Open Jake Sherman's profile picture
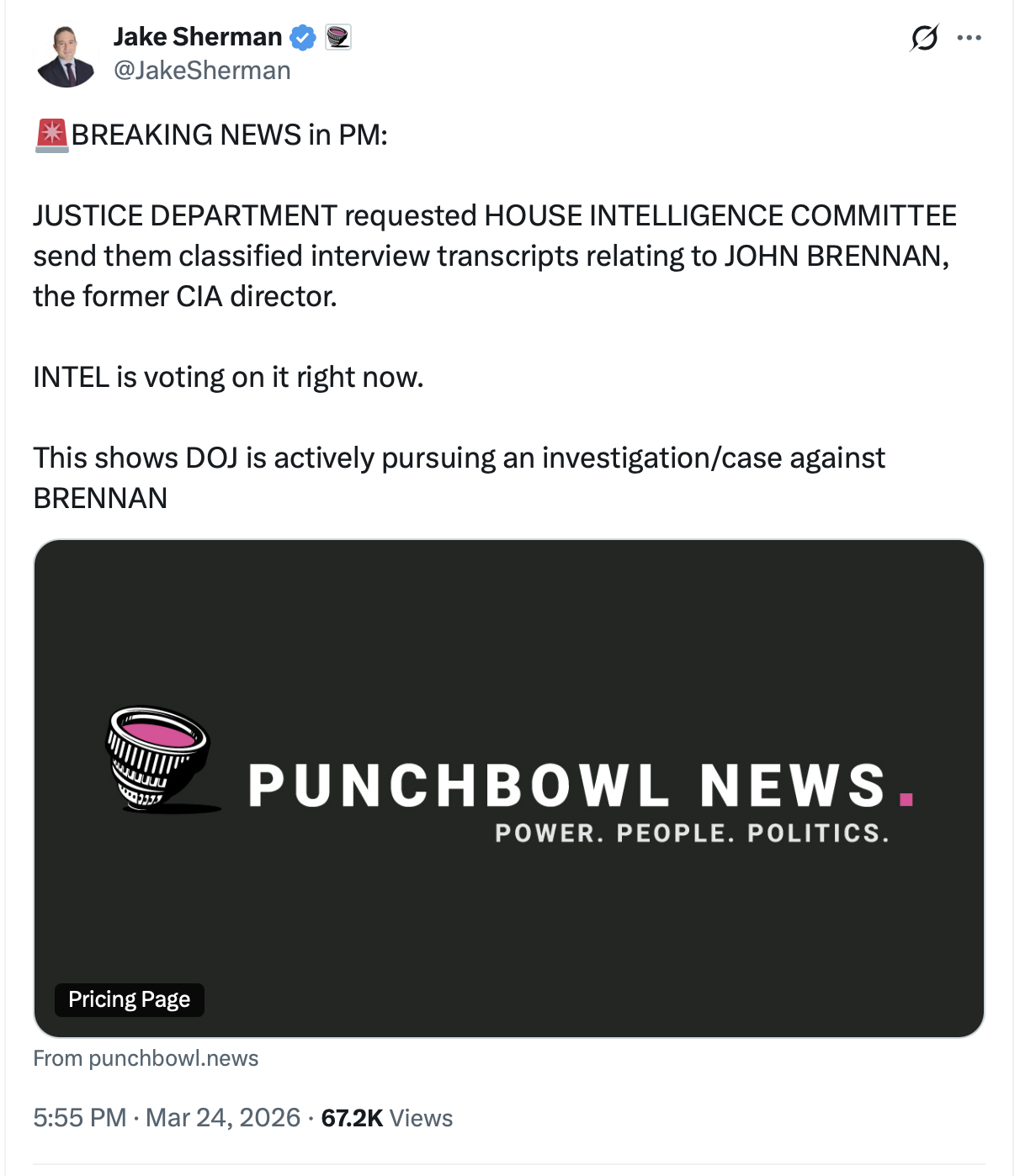The width and height of the screenshot is (1020, 1176). click(66, 56)
